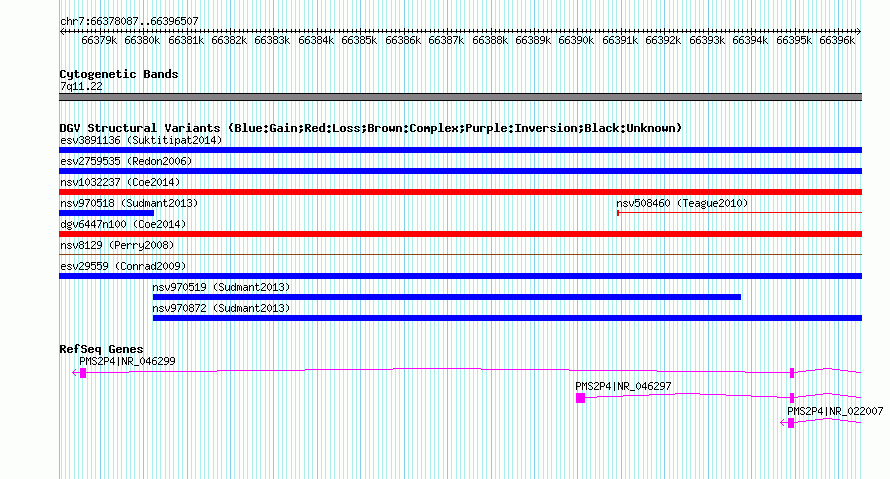Click esv2759535 (Redon2006) variant label
890x479 pixels.
(126, 161)
